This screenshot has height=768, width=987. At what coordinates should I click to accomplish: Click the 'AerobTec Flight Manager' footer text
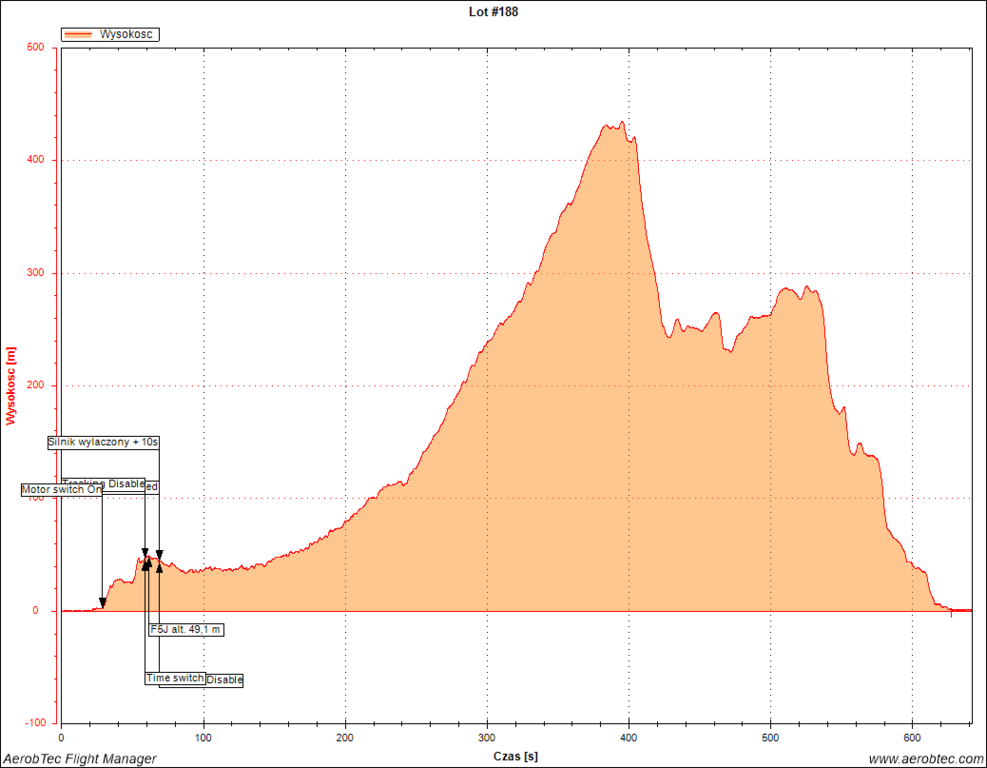click(79, 759)
